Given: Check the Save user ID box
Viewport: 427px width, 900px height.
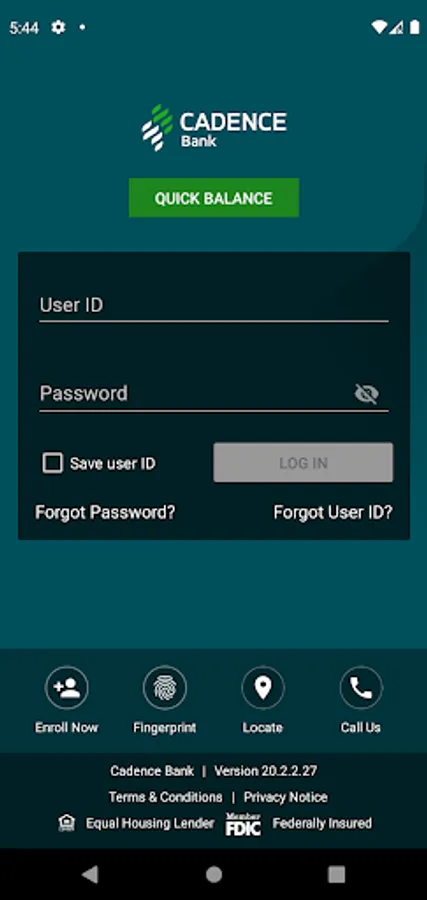Looking at the screenshot, I should (53, 463).
